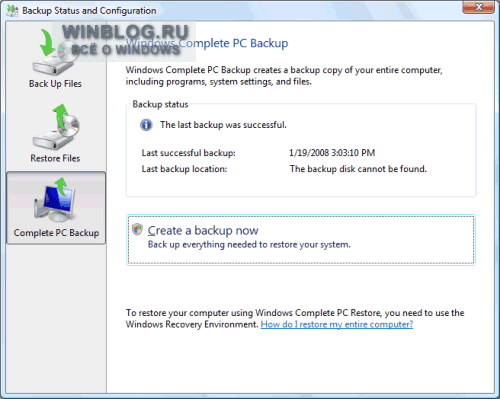
Task: Click the Windows Complete PC Backup heading
Action: click(x=207, y=43)
